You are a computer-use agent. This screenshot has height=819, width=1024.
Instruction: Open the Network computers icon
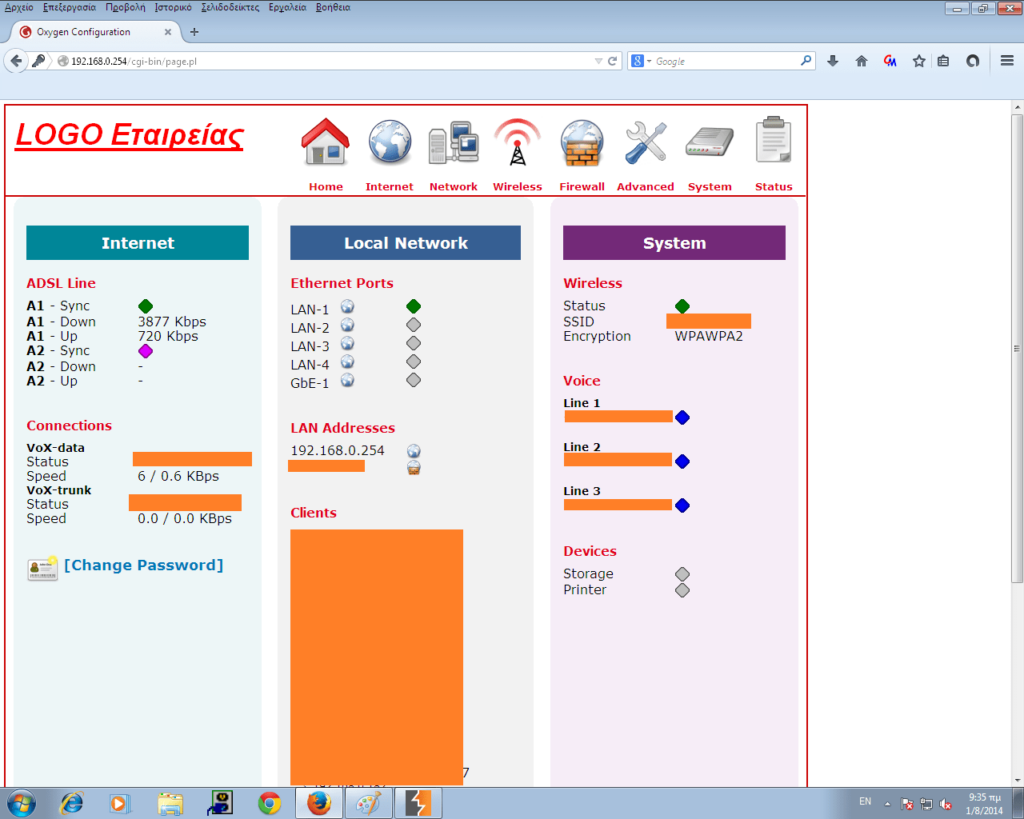pos(453,142)
